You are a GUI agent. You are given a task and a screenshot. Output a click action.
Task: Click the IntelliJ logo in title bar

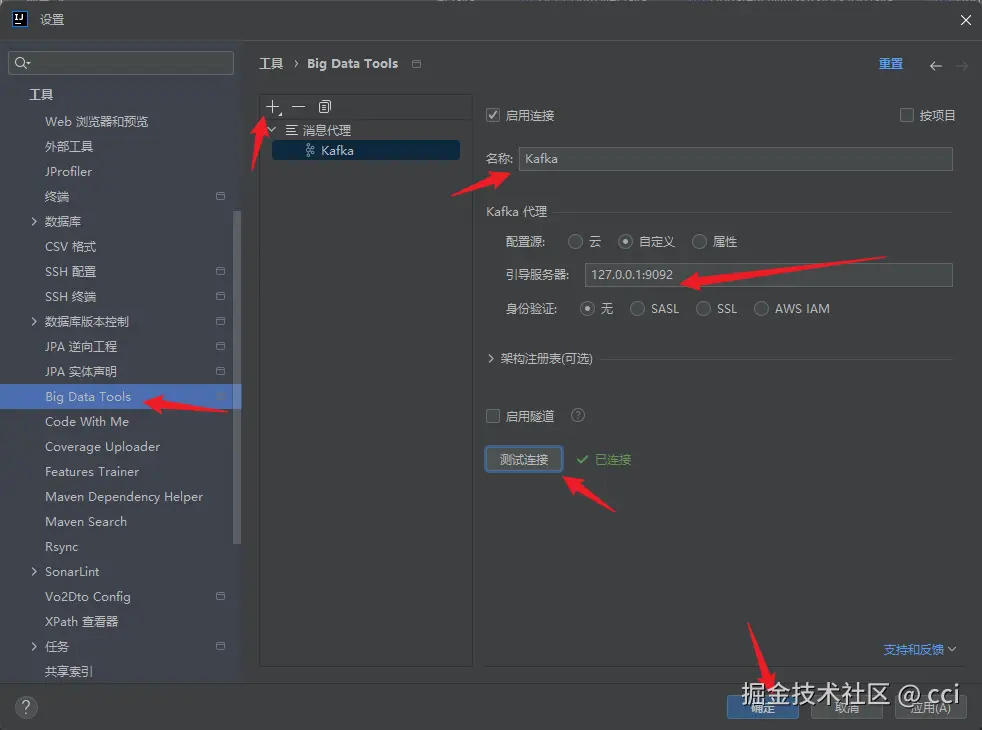click(x=19, y=19)
